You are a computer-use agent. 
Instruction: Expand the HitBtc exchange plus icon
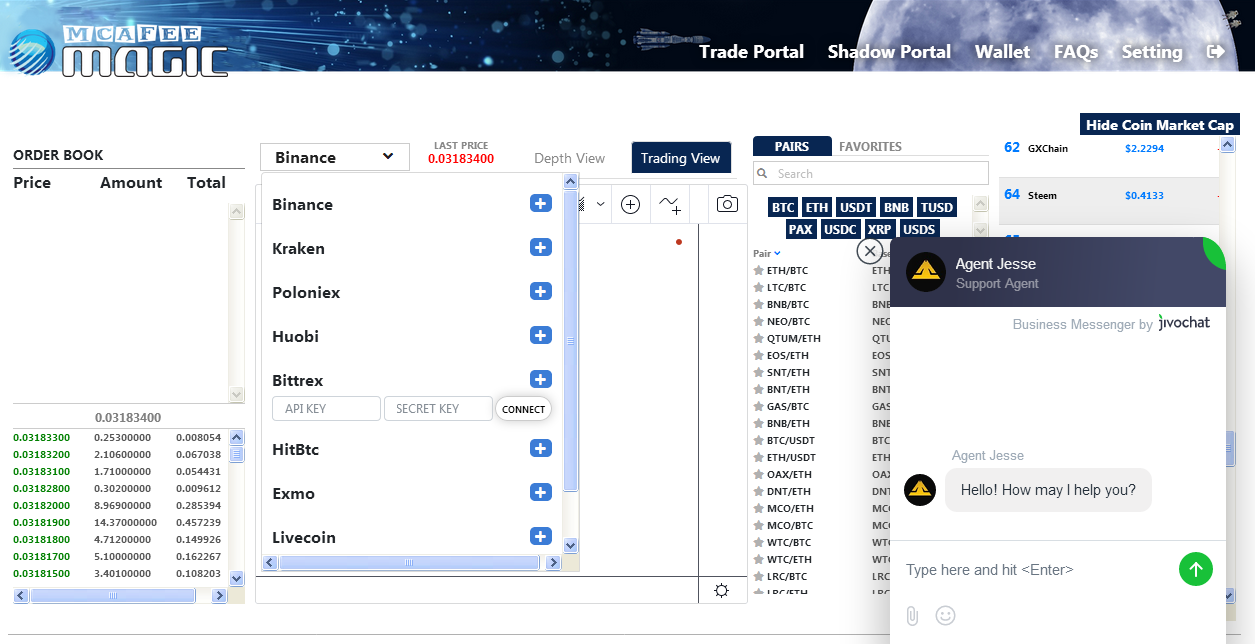point(541,448)
